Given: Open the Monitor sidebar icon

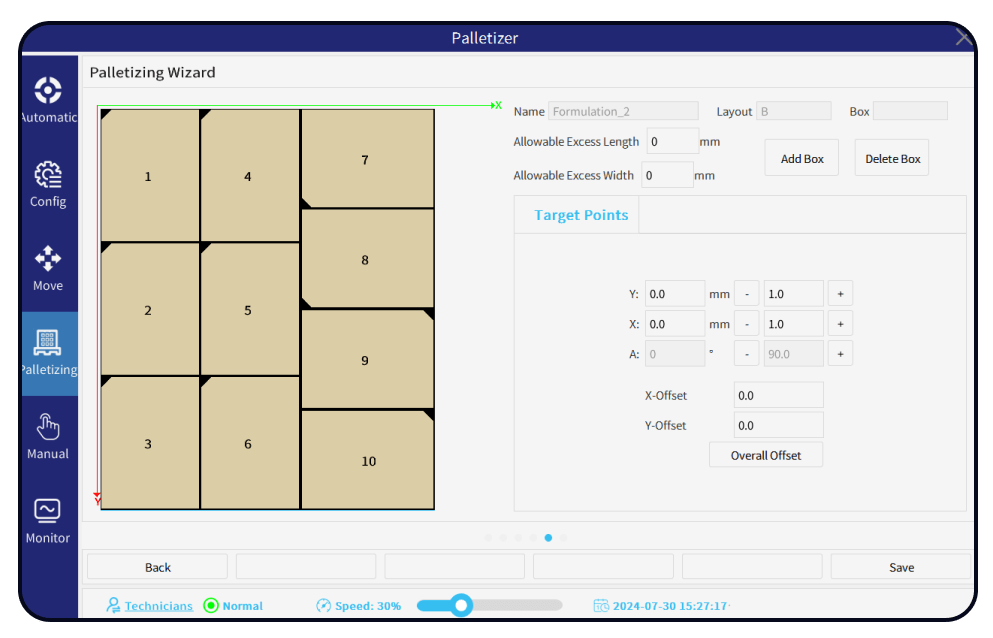Looking at the screenshot, I should click(x=48, y=512).
